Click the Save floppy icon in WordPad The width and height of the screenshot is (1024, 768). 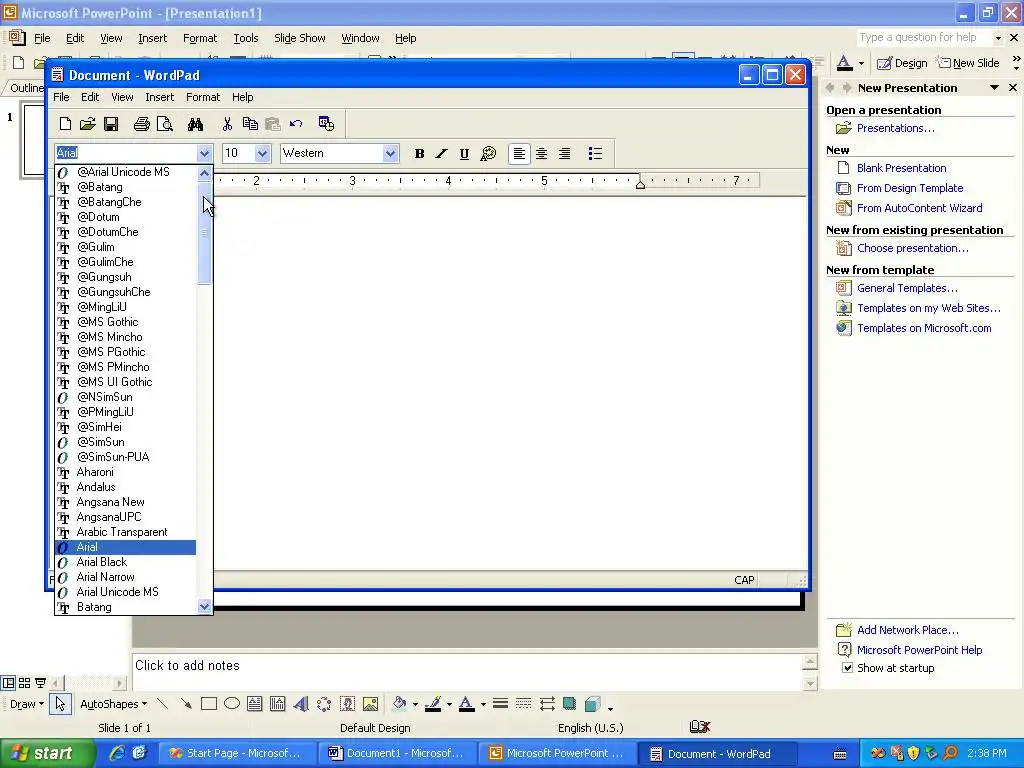(111, 123)
